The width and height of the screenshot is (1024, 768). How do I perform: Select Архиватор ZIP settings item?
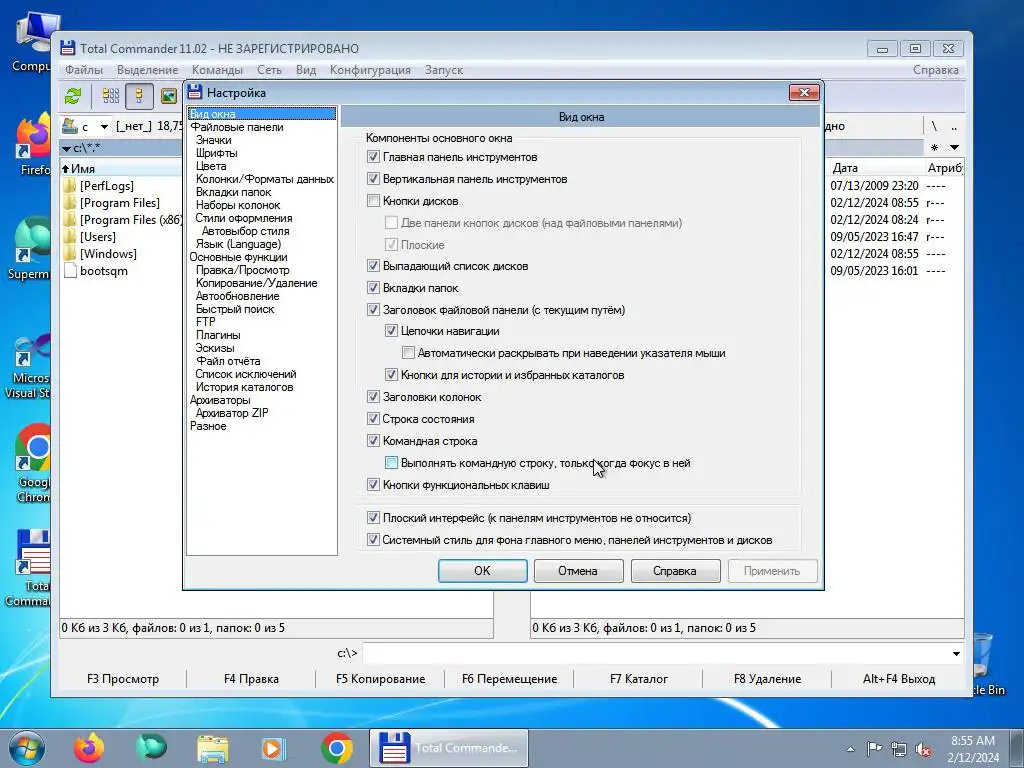[232, 413]
